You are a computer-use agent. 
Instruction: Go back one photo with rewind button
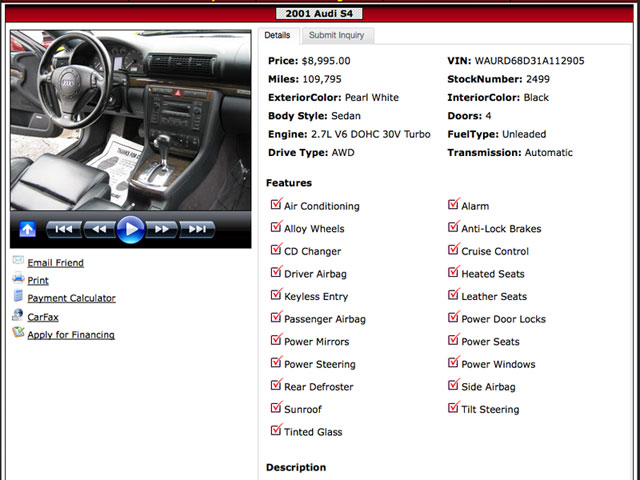pyautogui.click(x=98, y=230)
